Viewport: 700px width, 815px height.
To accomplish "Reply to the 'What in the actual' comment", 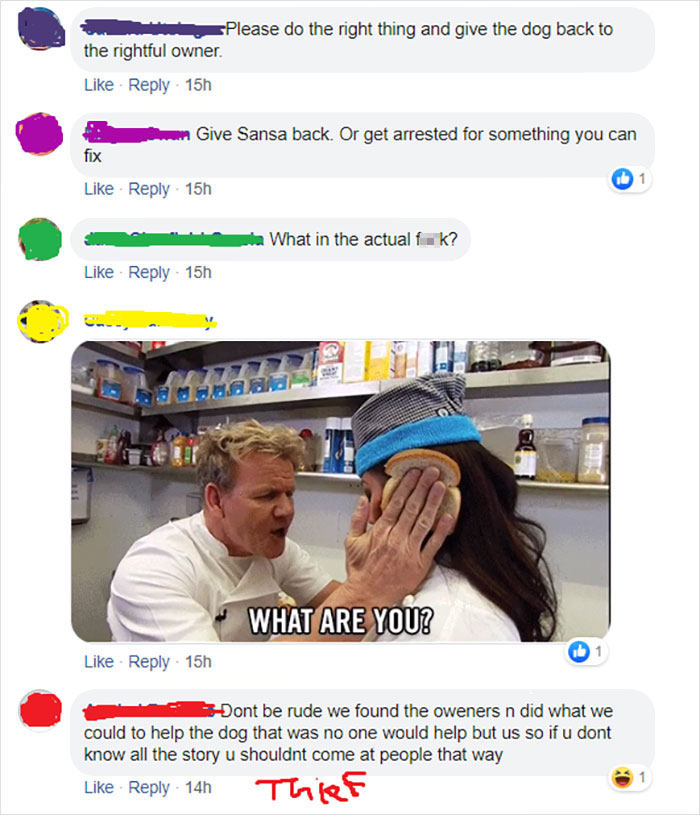I will [149, 272].
